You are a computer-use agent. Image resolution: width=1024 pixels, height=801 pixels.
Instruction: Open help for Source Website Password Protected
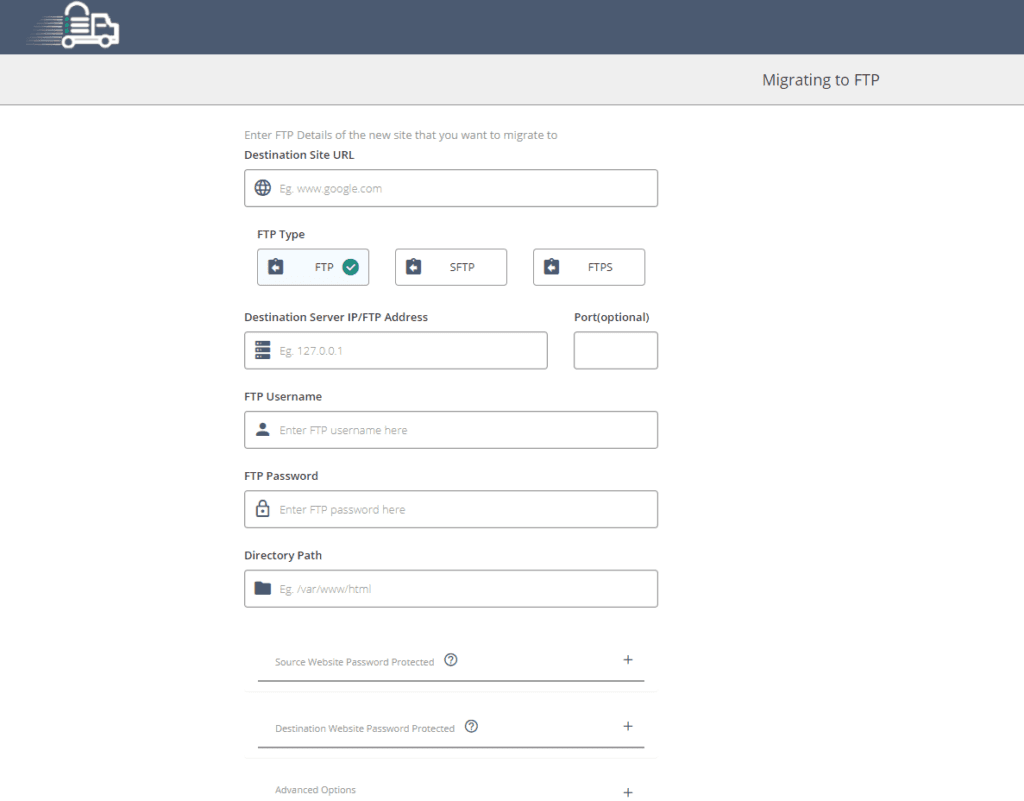[451, 660]
